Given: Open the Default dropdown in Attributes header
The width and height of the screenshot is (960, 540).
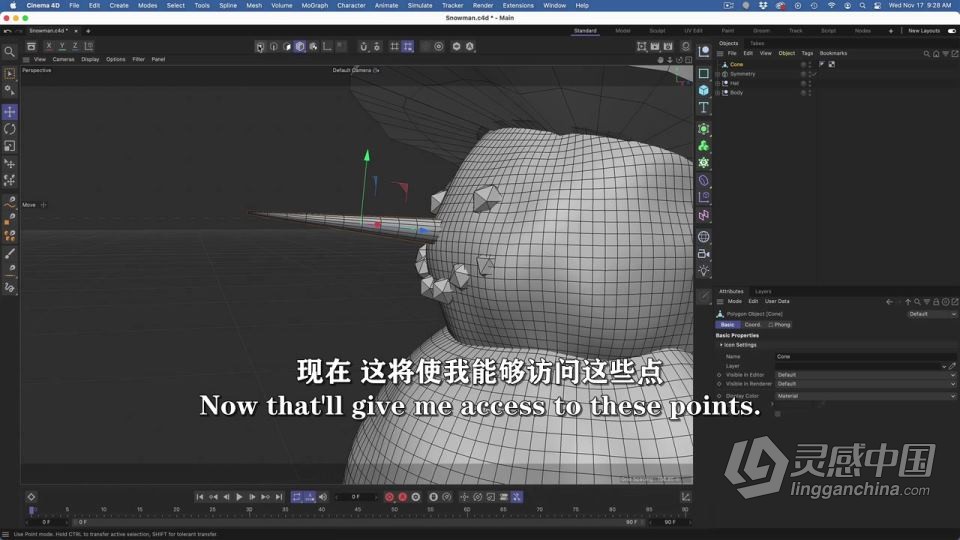Looking at the screenshot, I should (x=931, y=314).
